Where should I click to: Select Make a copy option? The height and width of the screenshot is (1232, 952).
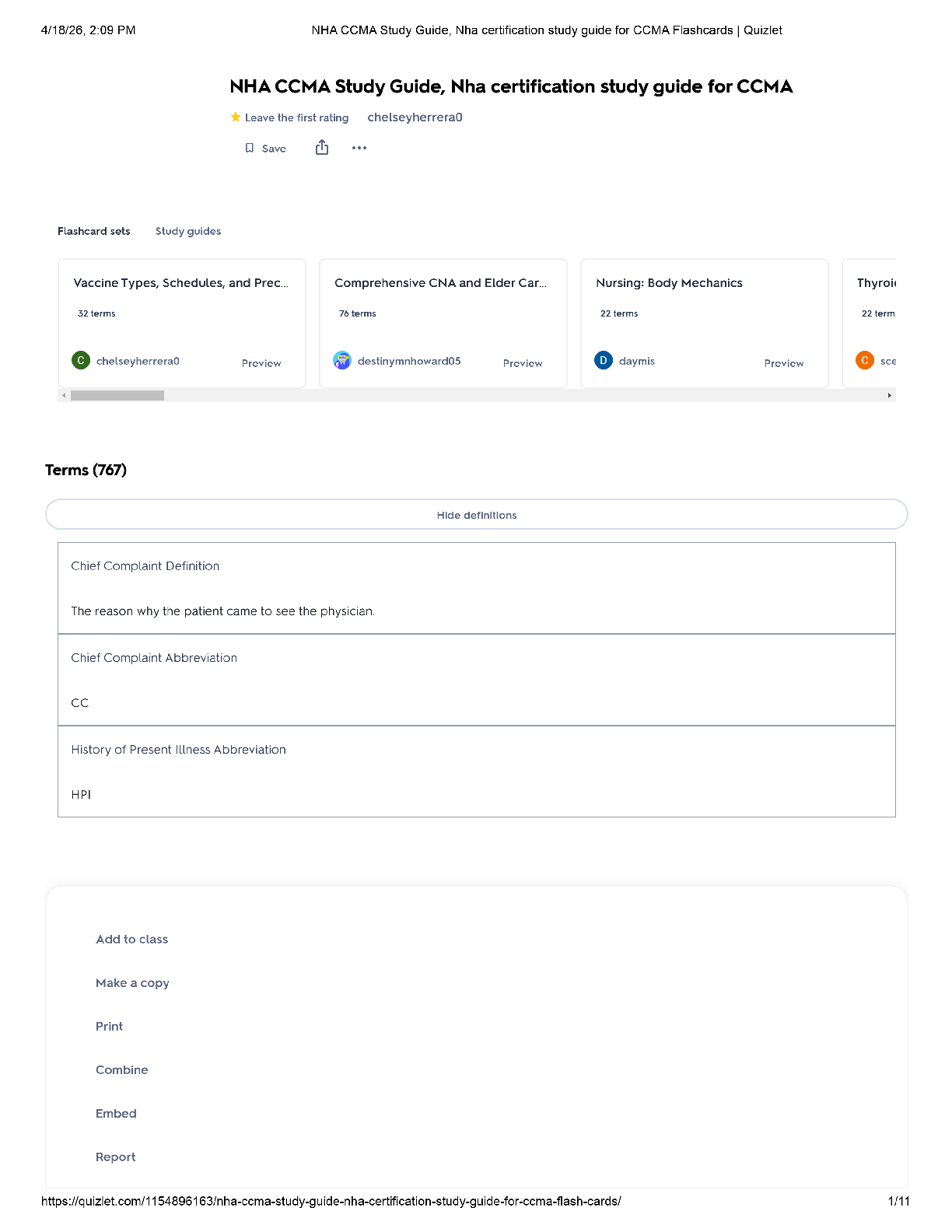(132, 983)
